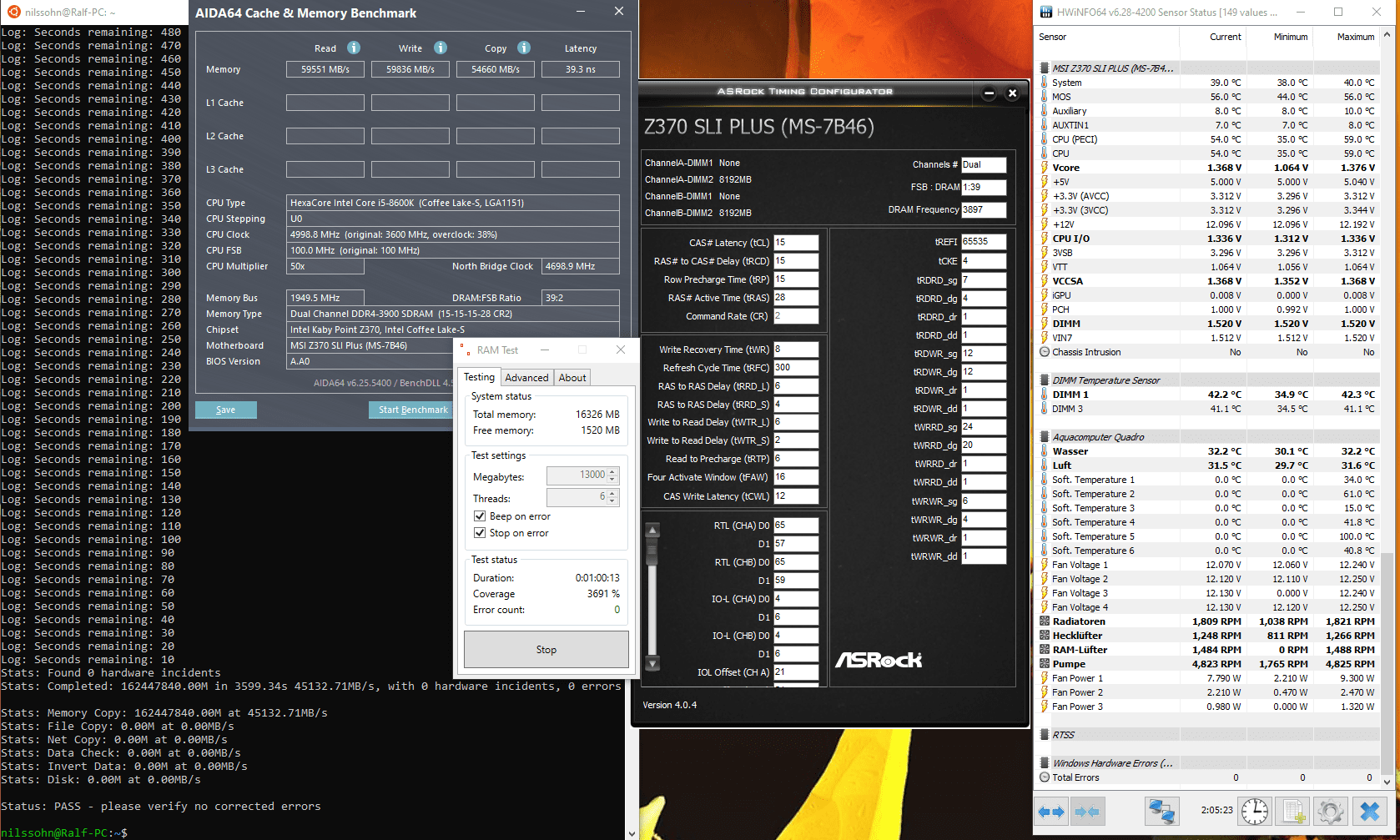1400x840 pixels.
Task: Click terminal scrollbar down arrow
Action: pos(632,832)
